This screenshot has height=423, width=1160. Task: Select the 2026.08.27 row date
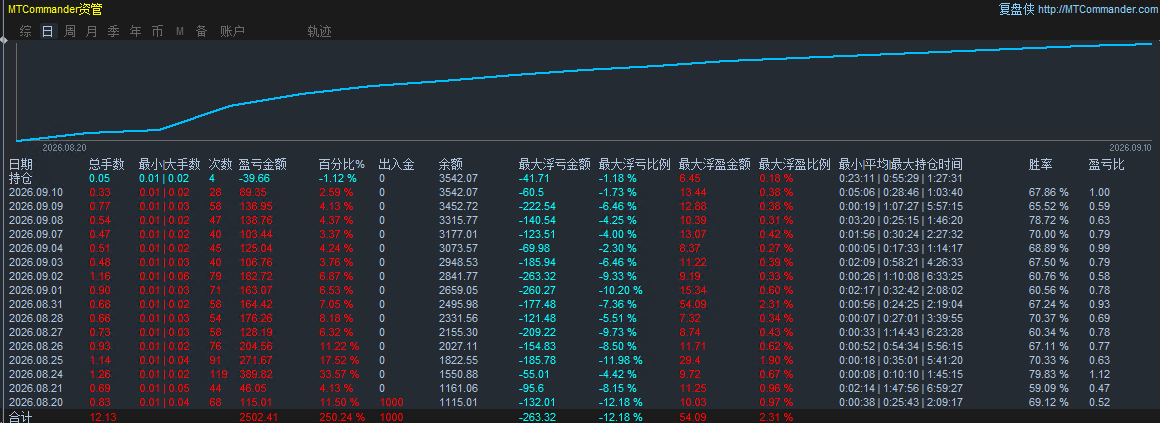pyautogui.click(x=35, y=332)
